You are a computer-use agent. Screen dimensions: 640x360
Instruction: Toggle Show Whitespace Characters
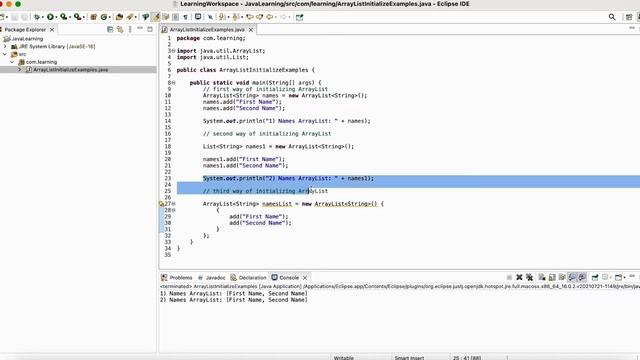185,17
